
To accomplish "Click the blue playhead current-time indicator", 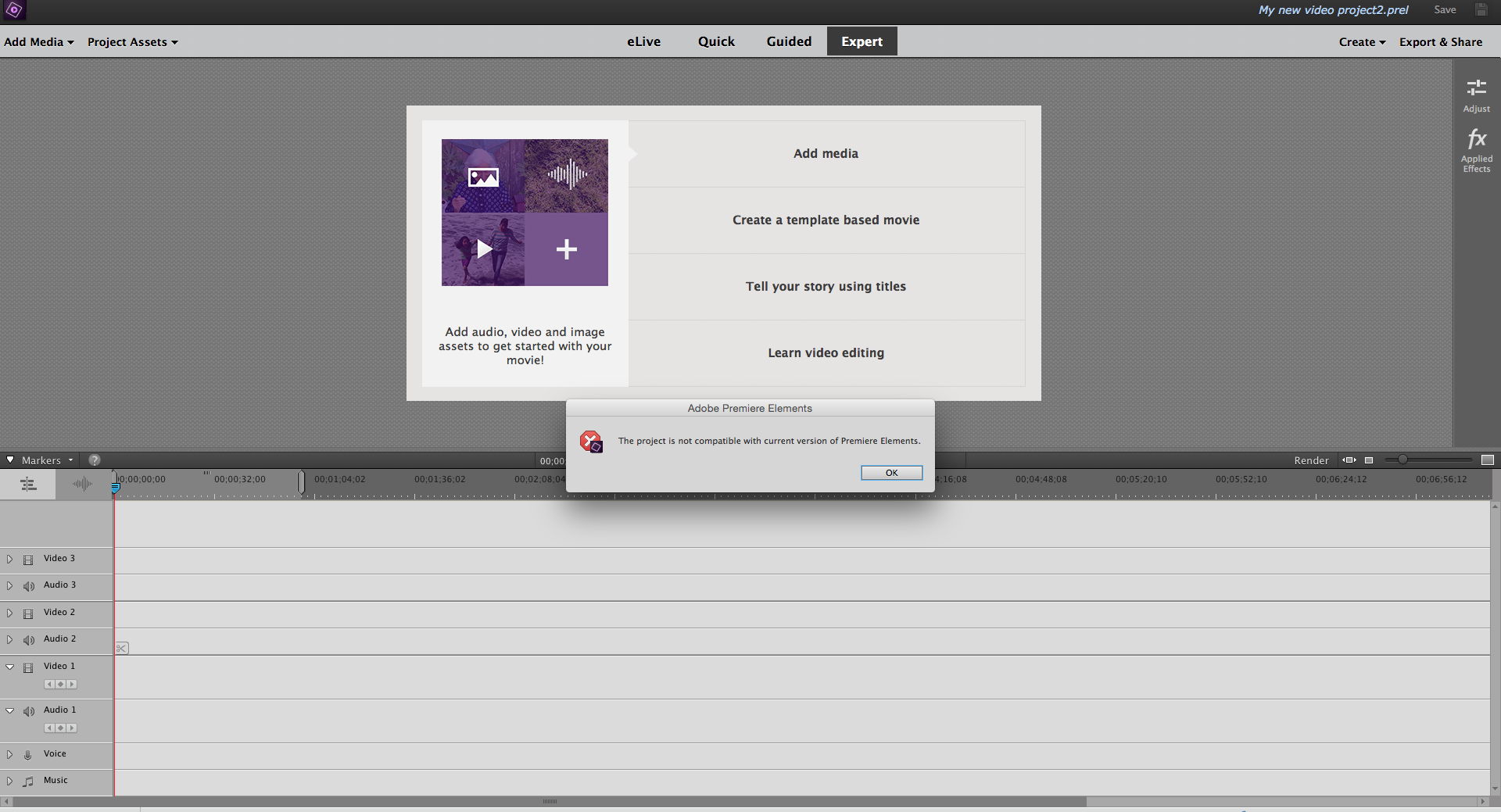I will tap(116, 488).
